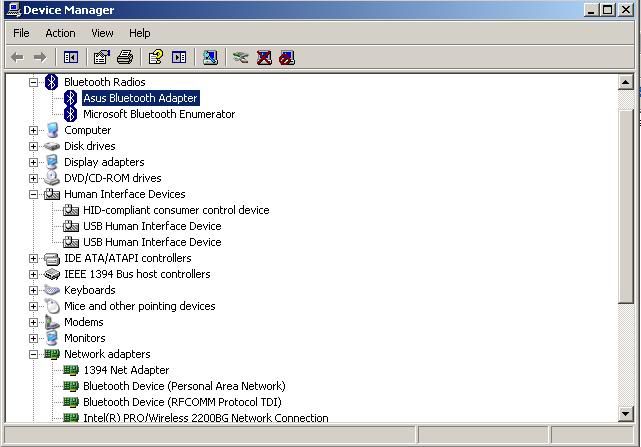
Task: Expand the IDE ATA/ATAPI controllers node
Action: click(x=34, y=258)
